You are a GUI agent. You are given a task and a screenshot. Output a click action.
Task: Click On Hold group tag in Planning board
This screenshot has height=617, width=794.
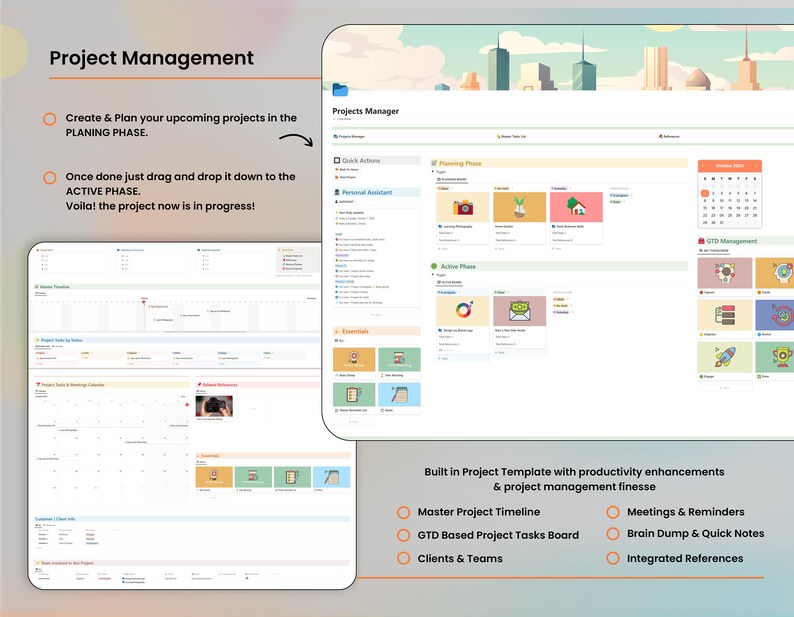tap(501, 188)
